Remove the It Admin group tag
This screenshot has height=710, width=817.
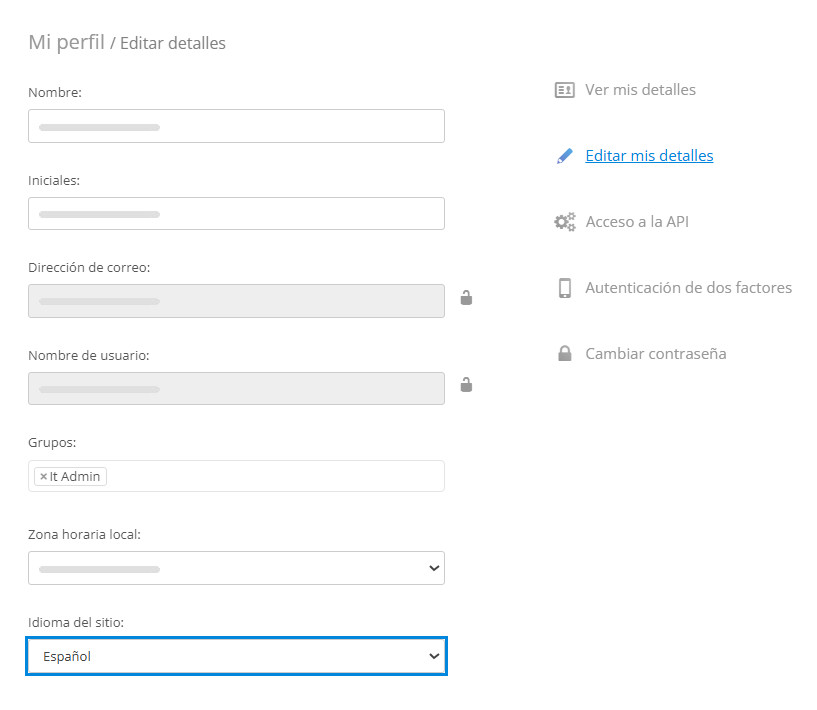[x=42, y=476]
